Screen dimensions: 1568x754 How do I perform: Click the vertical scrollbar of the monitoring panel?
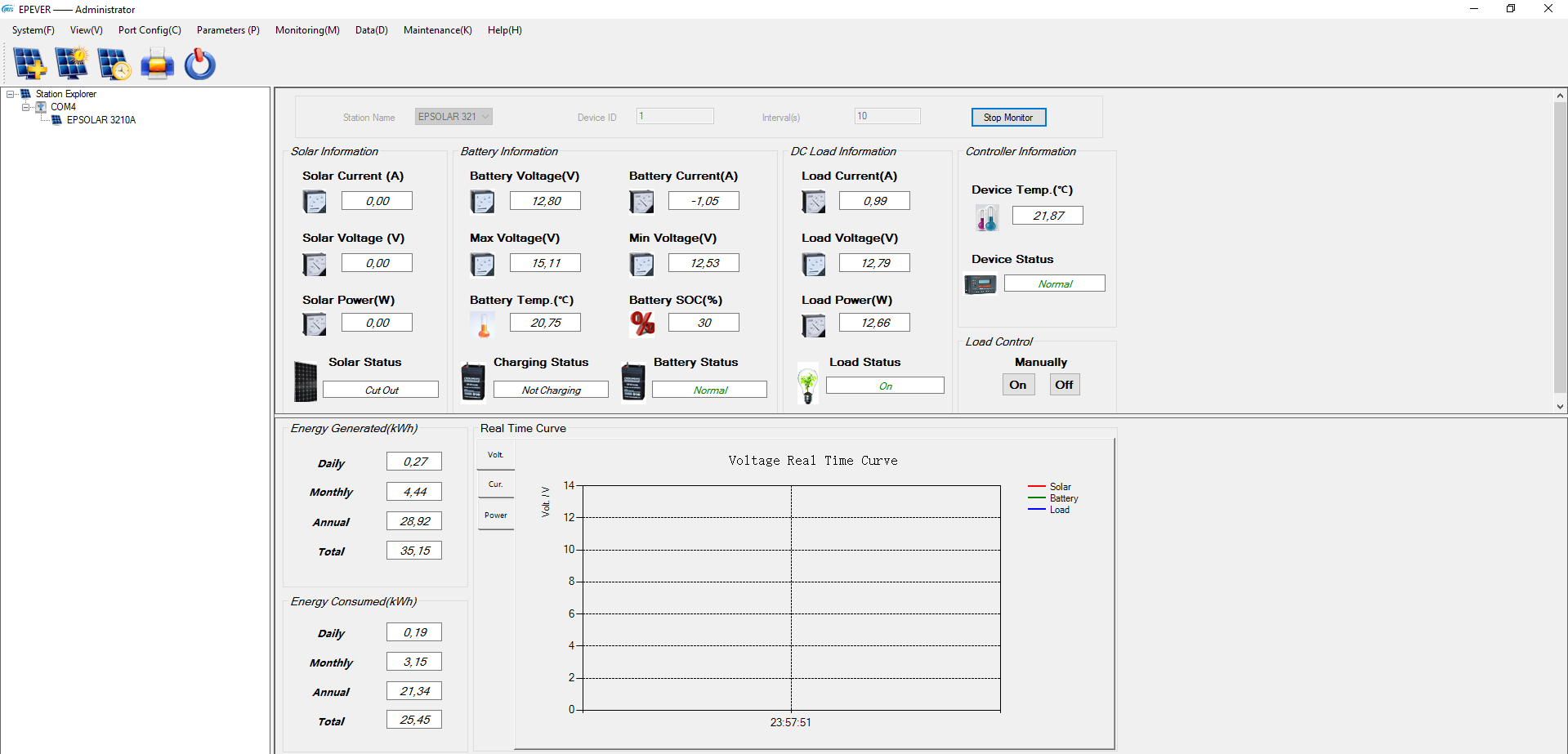tap(1560, 245)
